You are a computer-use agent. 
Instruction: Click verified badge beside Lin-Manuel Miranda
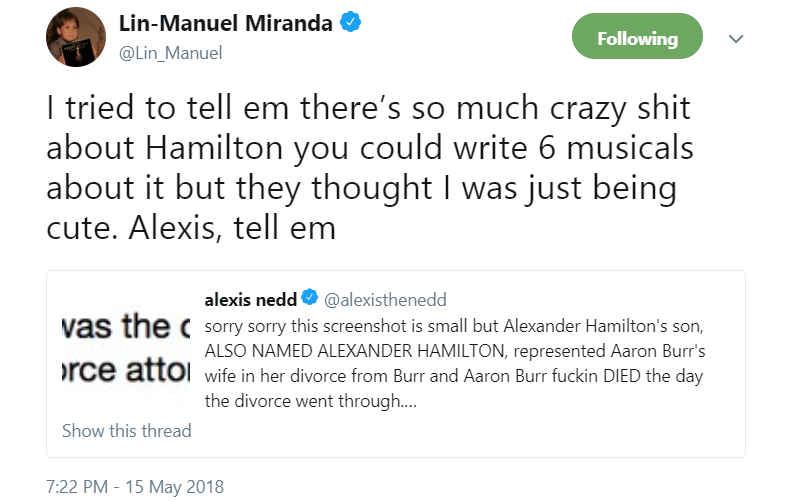point(347,24)
